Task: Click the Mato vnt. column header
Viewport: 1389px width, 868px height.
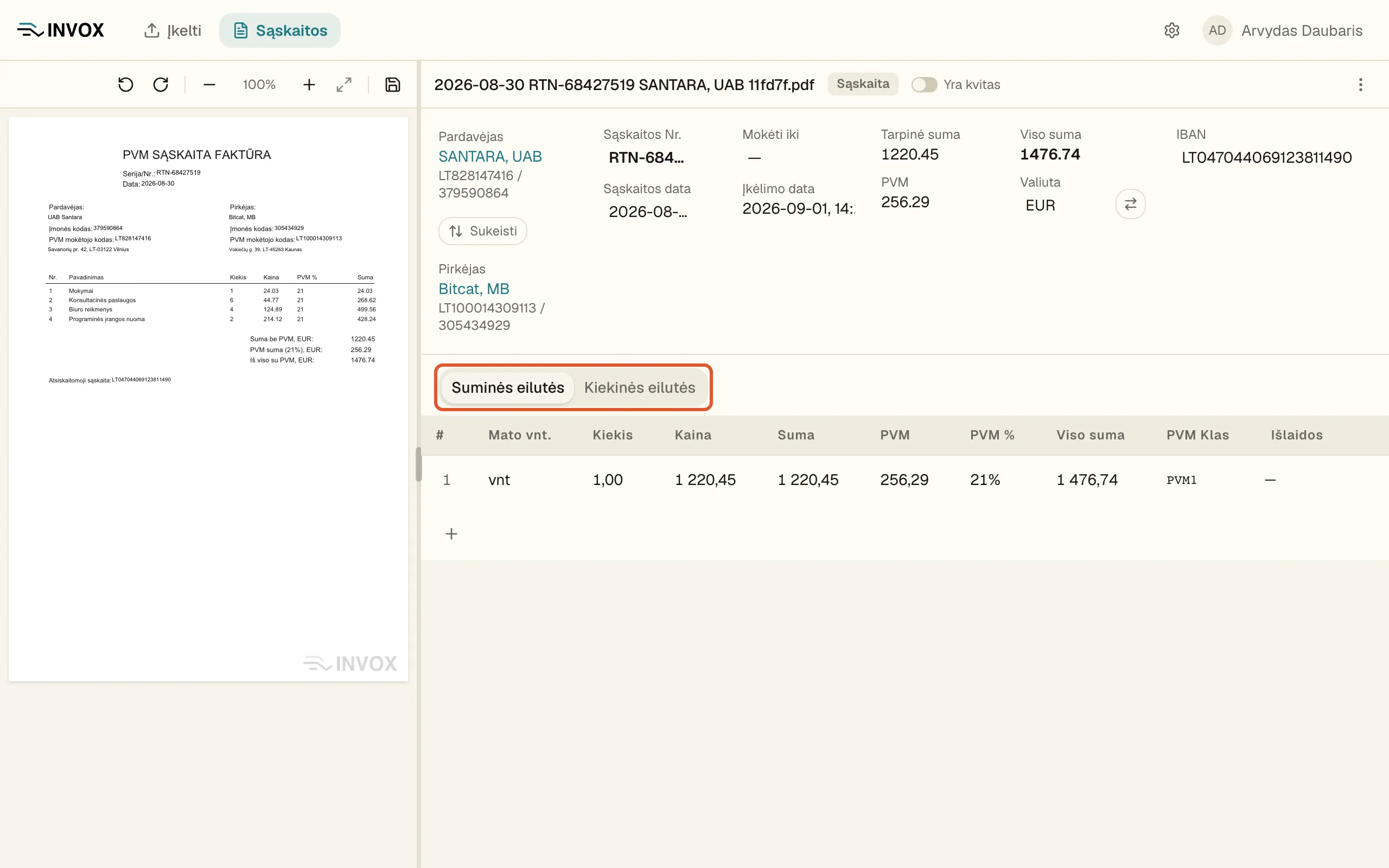Action: [519, 435]
